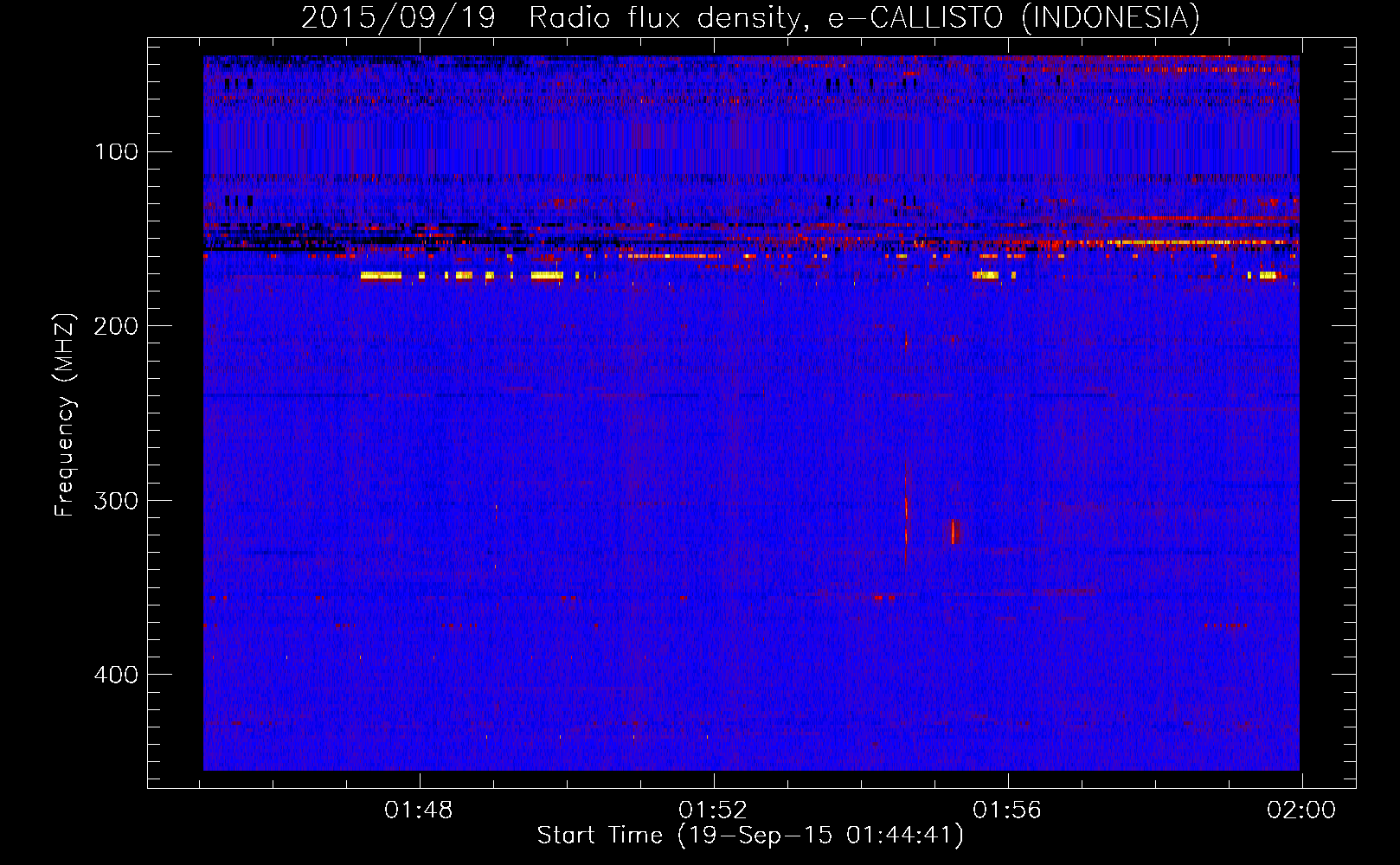This screenshot has height=865, width=1400.
Task: Click the 300 MHz frequency tick label
Action: 116,501
